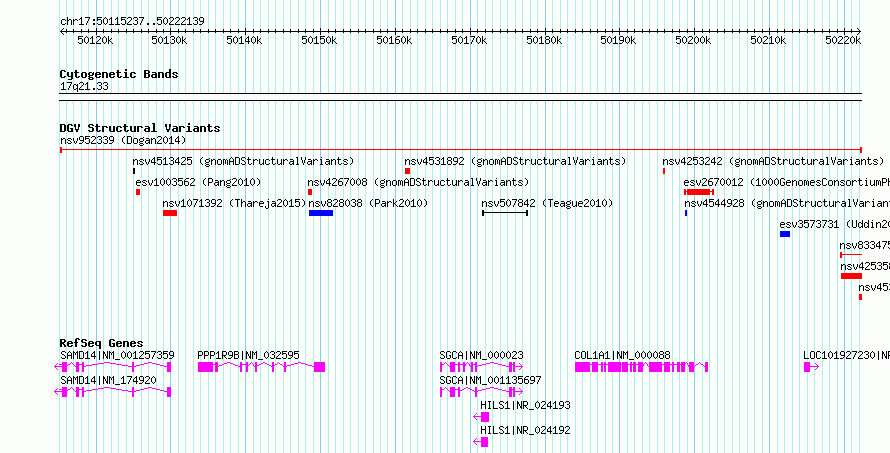Click the small red nsv4531892 marker
890x453 pixels.
[408, 171]
